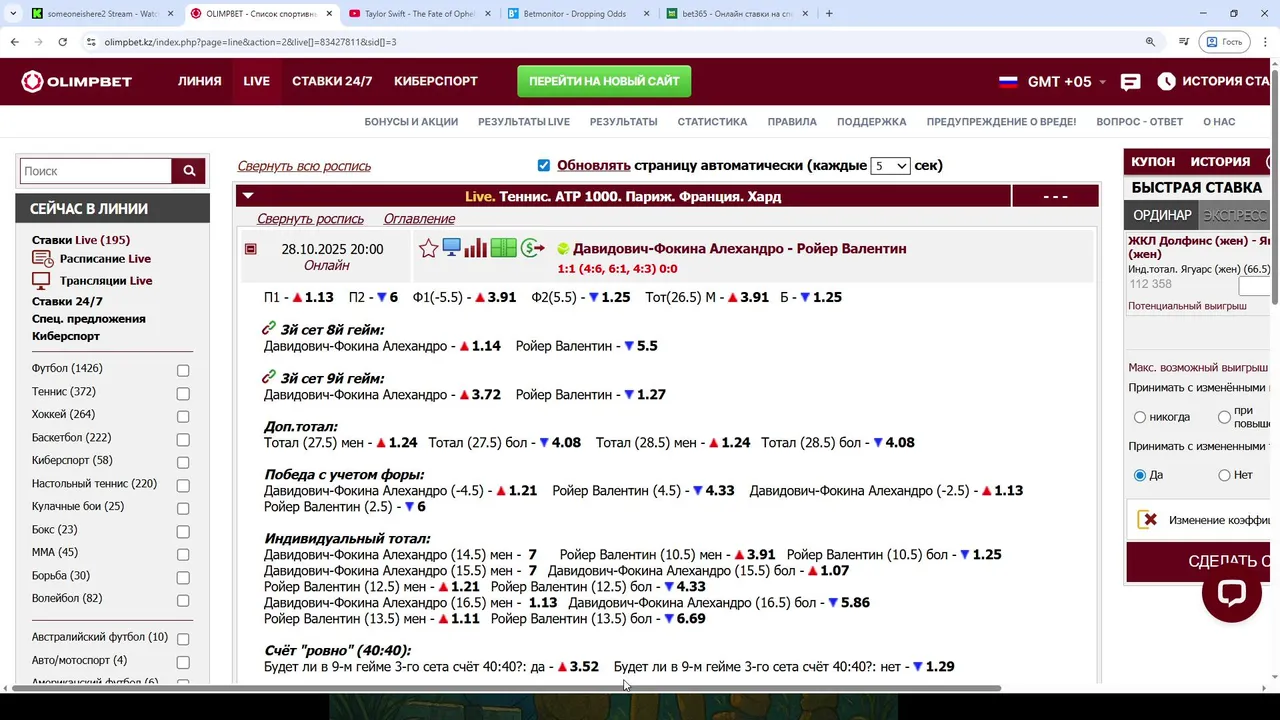The height and width of the screenshot is (720, 1280).
Task: Switch to ИСТОРИЯ tab in coupon panel
Action: [x=1220, y=161]
